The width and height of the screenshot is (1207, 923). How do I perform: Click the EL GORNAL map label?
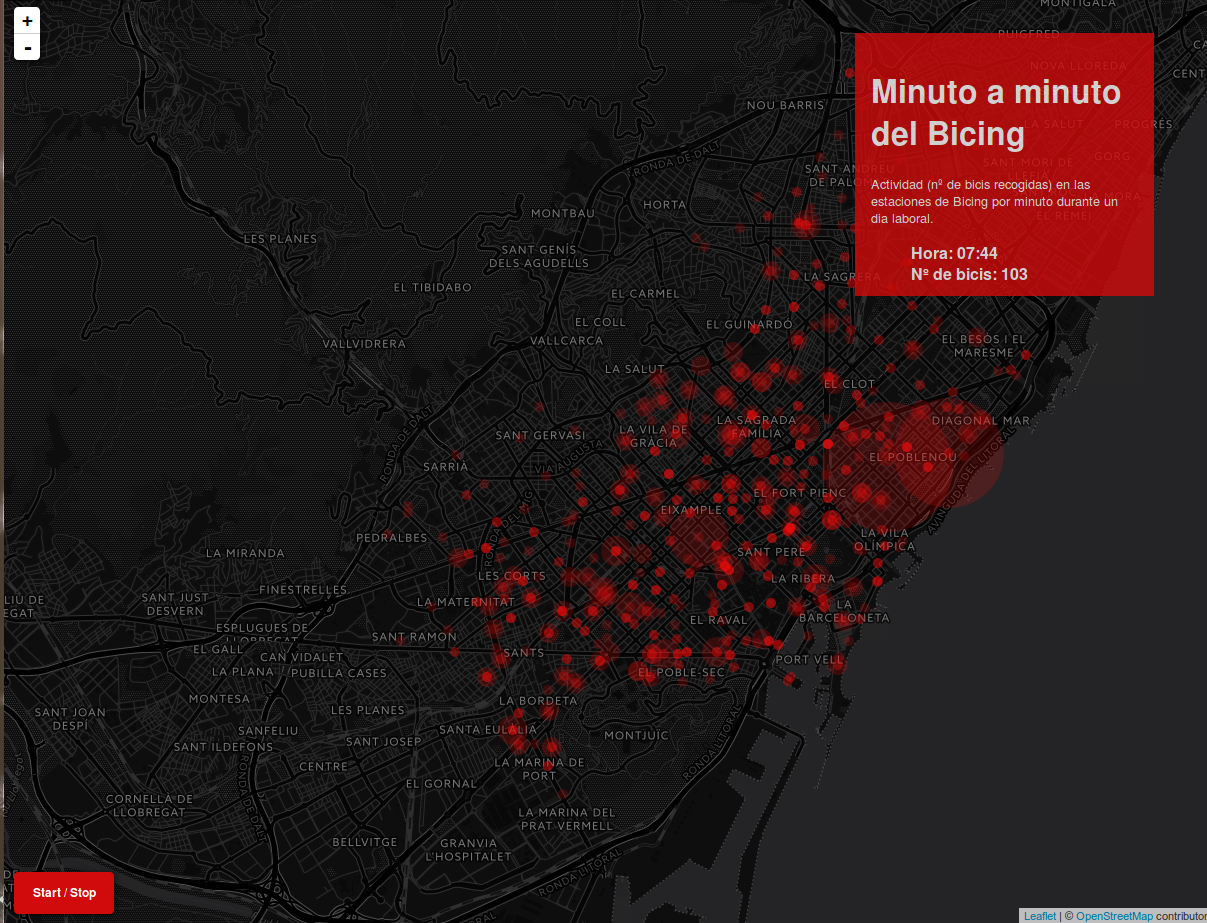pos(441,784)
